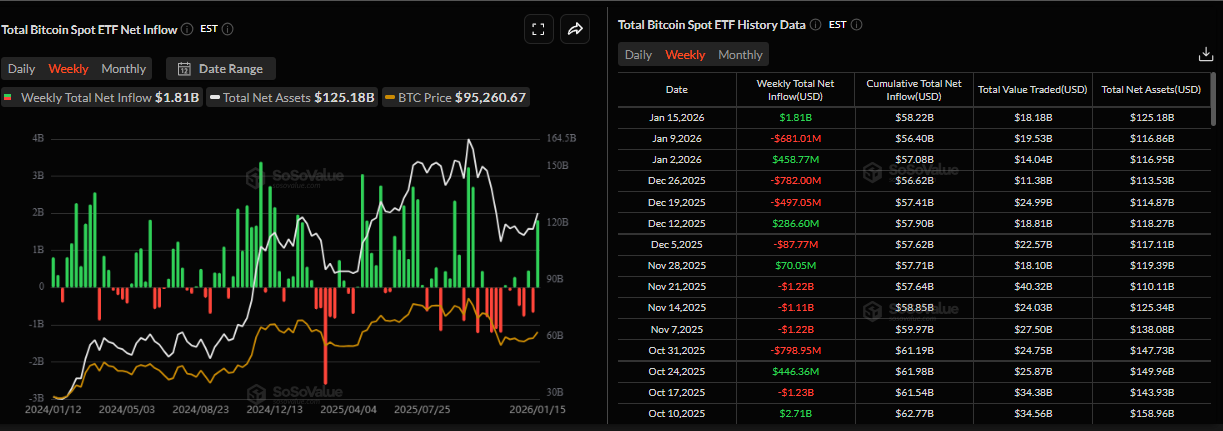Toggle Total Net Assets line on chart
The image size is (1223, 431).
[x=292, y=98]
